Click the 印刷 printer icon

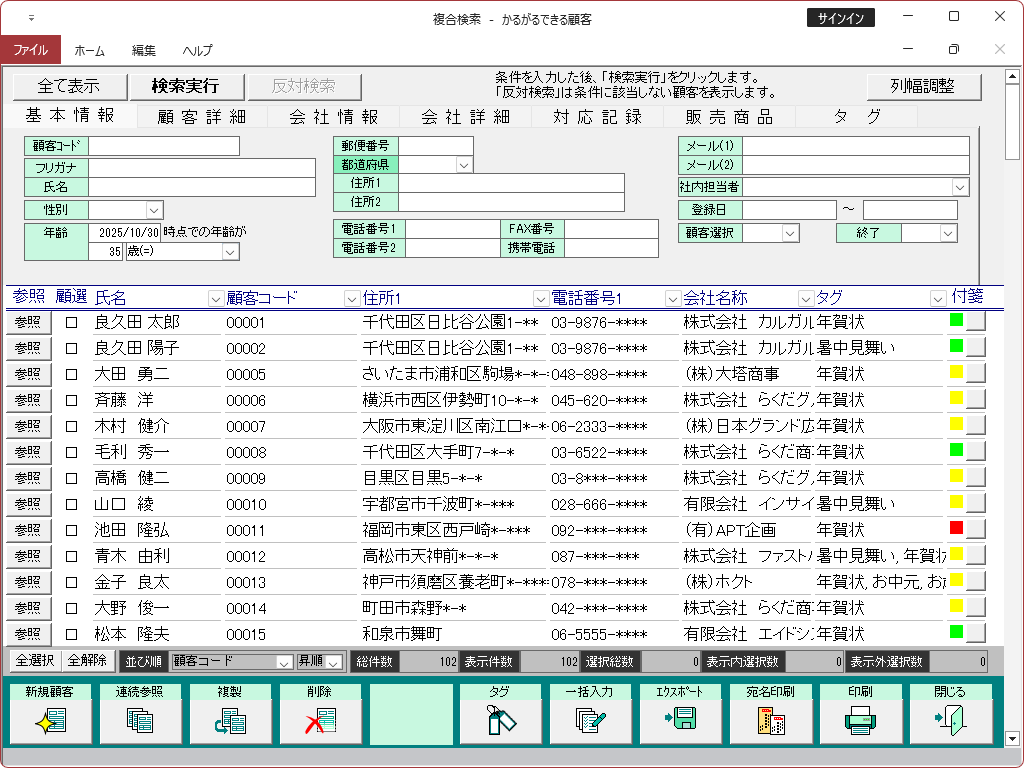(860, 720)
